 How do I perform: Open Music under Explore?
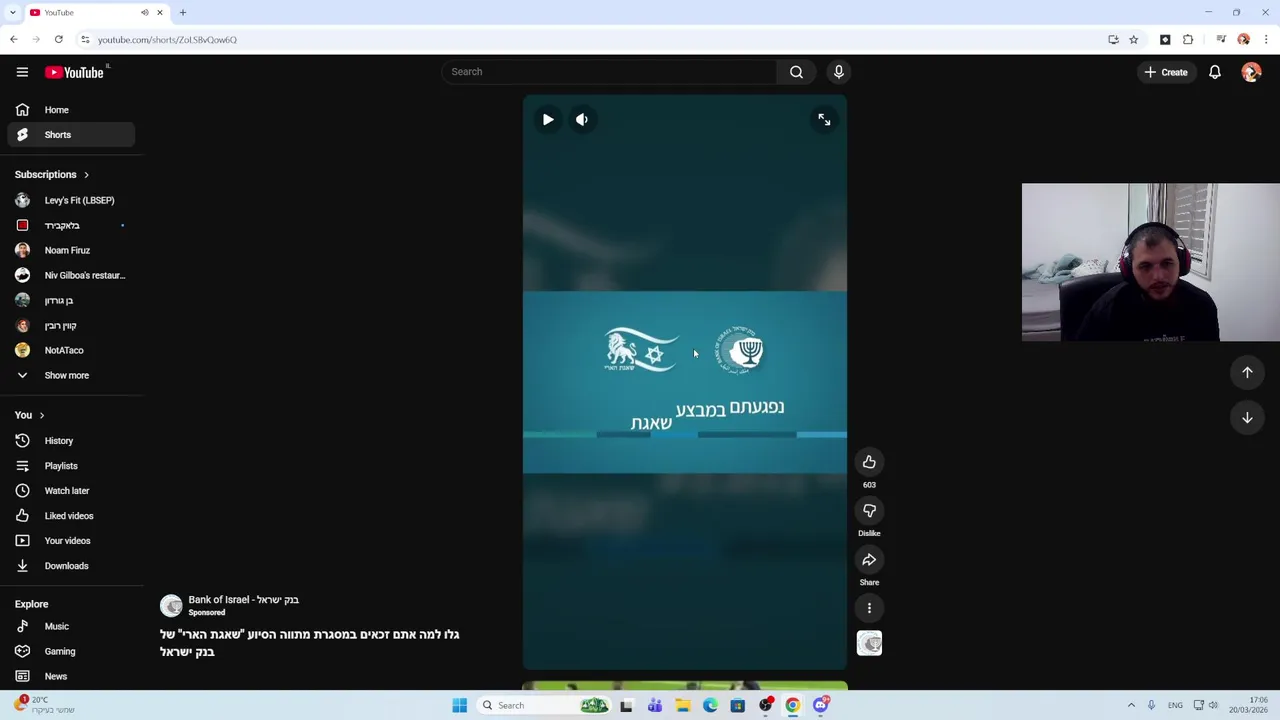point(70,626)
